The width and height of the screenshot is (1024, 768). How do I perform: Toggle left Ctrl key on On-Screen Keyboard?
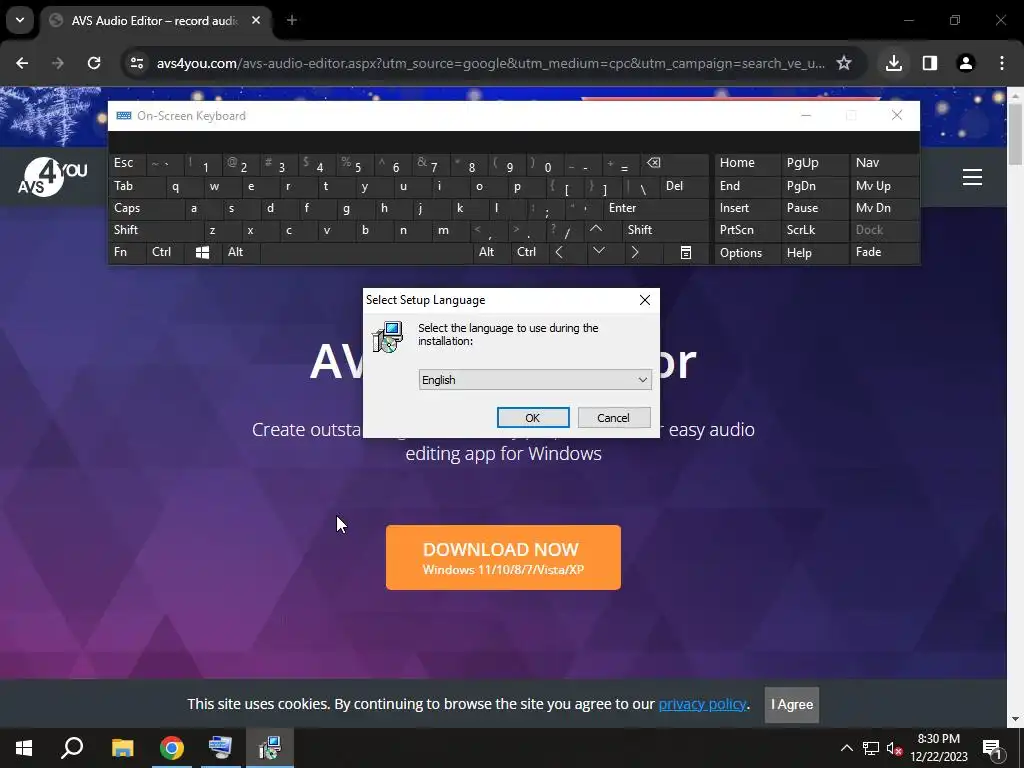coord(165,252)
